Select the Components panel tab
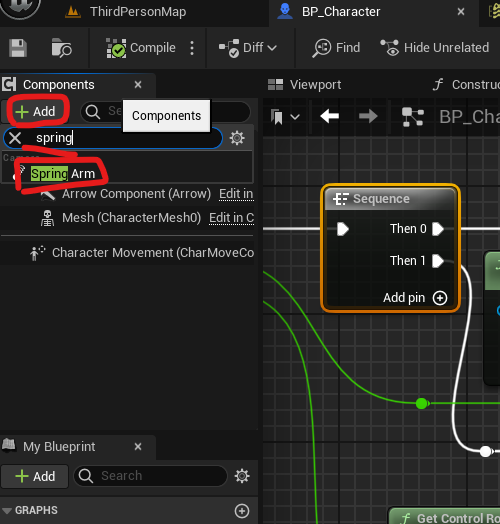The image size is (500, 524). click(x=58, y=85)
